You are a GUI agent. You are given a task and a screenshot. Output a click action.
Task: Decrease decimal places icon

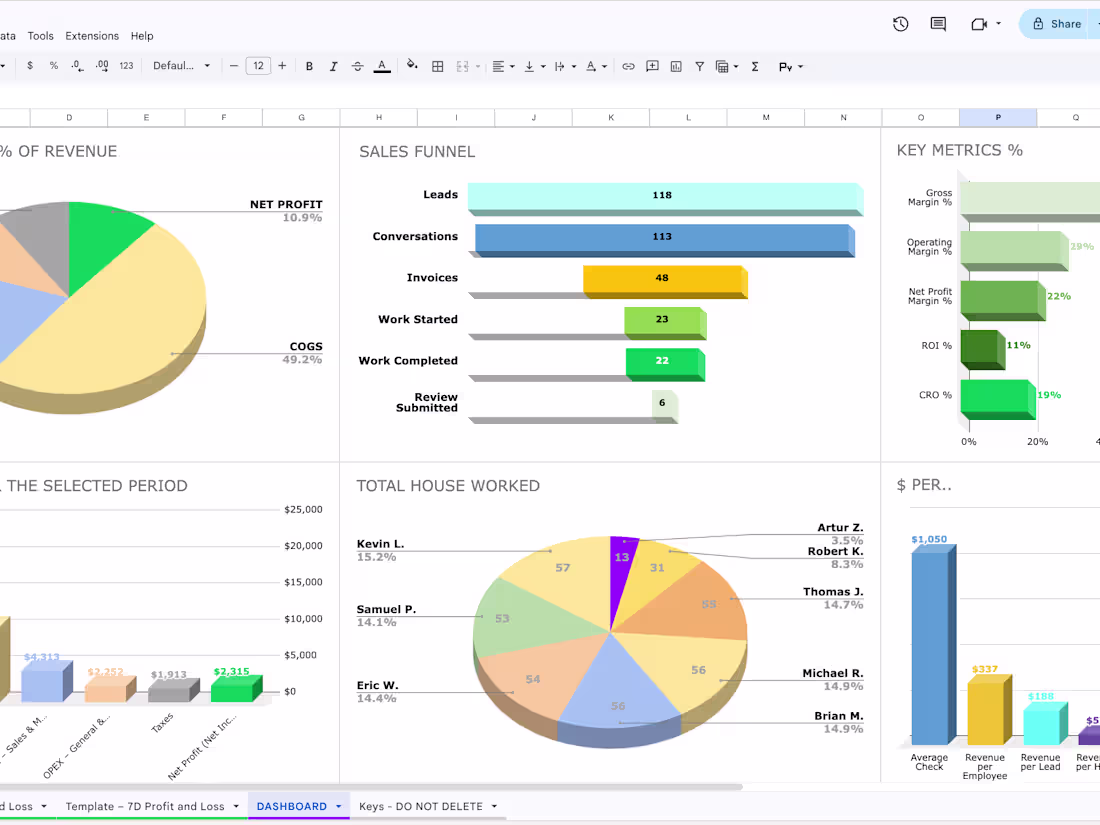(77, 66)
